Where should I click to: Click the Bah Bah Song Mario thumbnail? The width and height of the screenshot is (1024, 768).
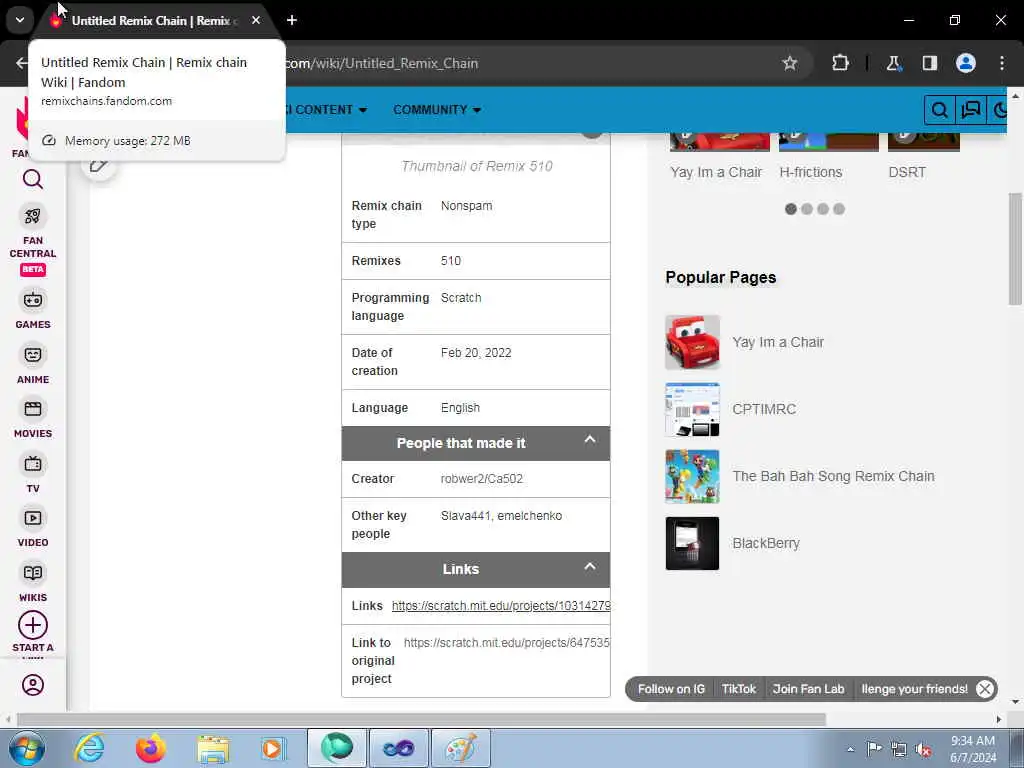(692, 476)
